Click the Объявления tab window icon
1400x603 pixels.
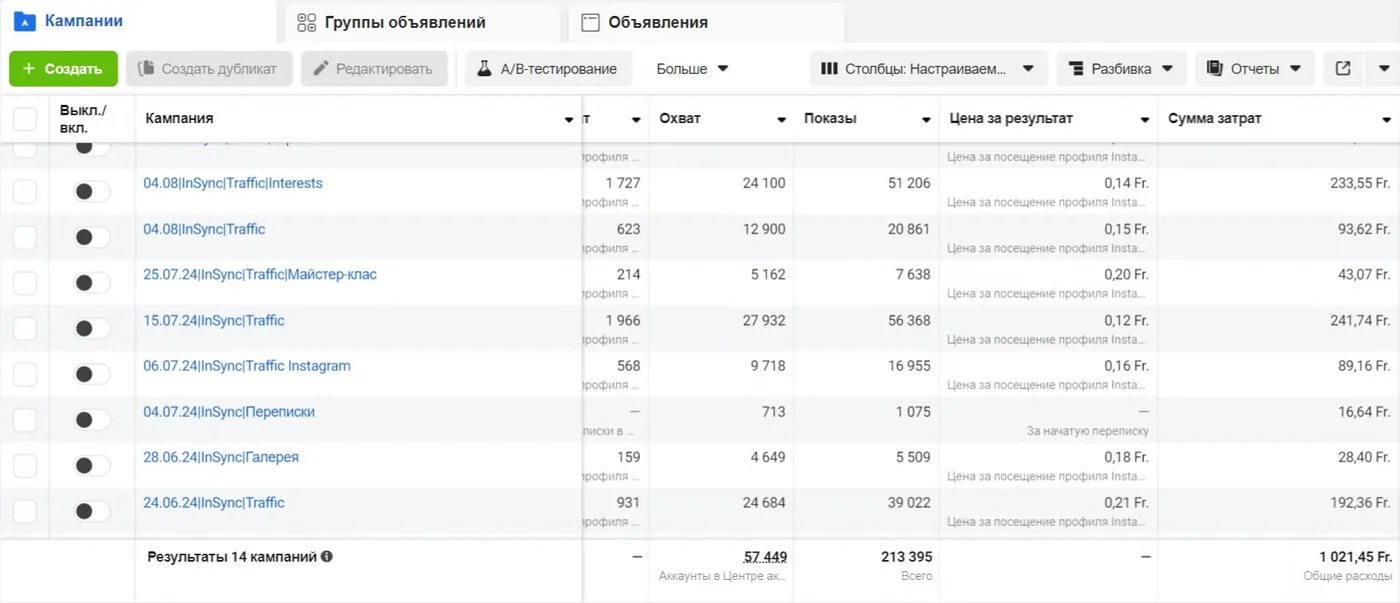pyautogui.click(x=590, y=22)
